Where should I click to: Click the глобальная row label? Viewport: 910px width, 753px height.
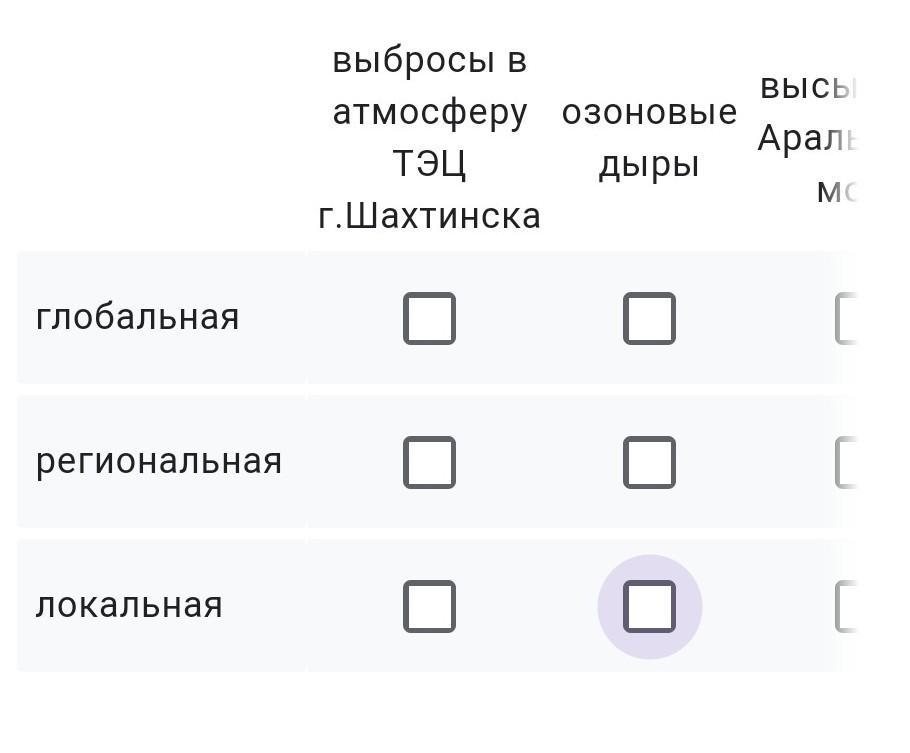138,317
